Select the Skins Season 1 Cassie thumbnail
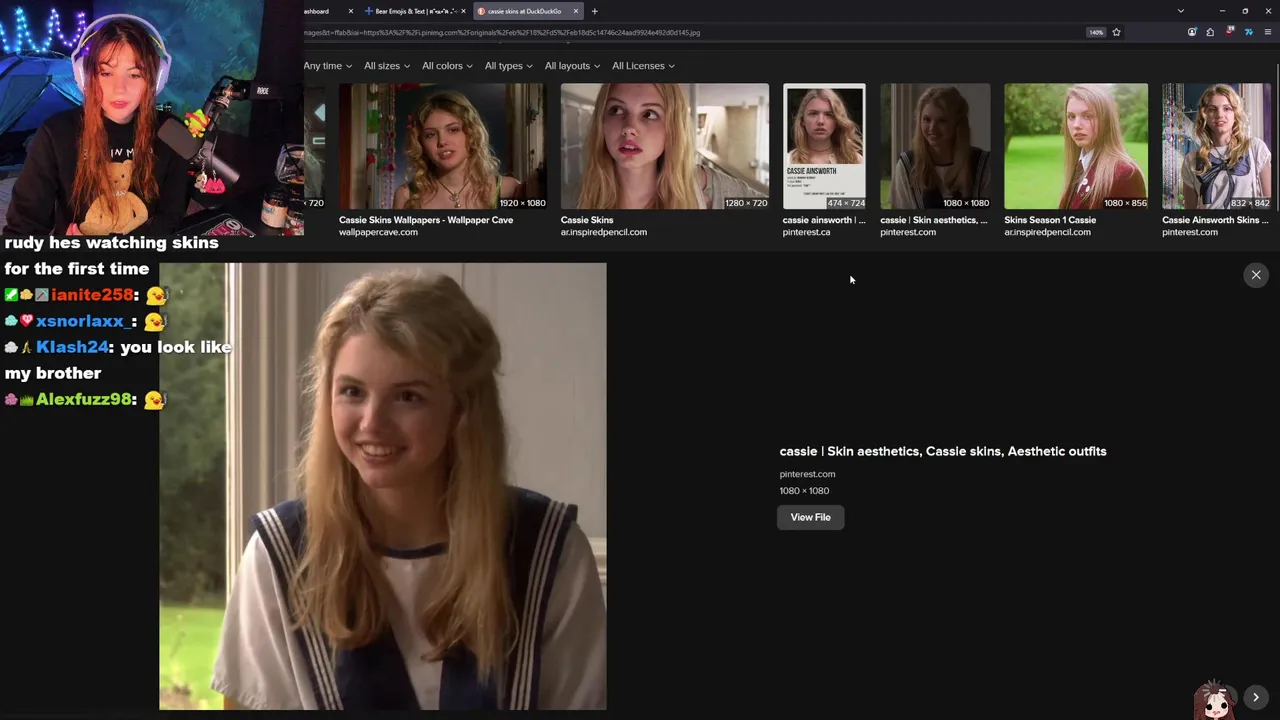Screen dimensions: 1280x720 click(x=1076, y=146)
